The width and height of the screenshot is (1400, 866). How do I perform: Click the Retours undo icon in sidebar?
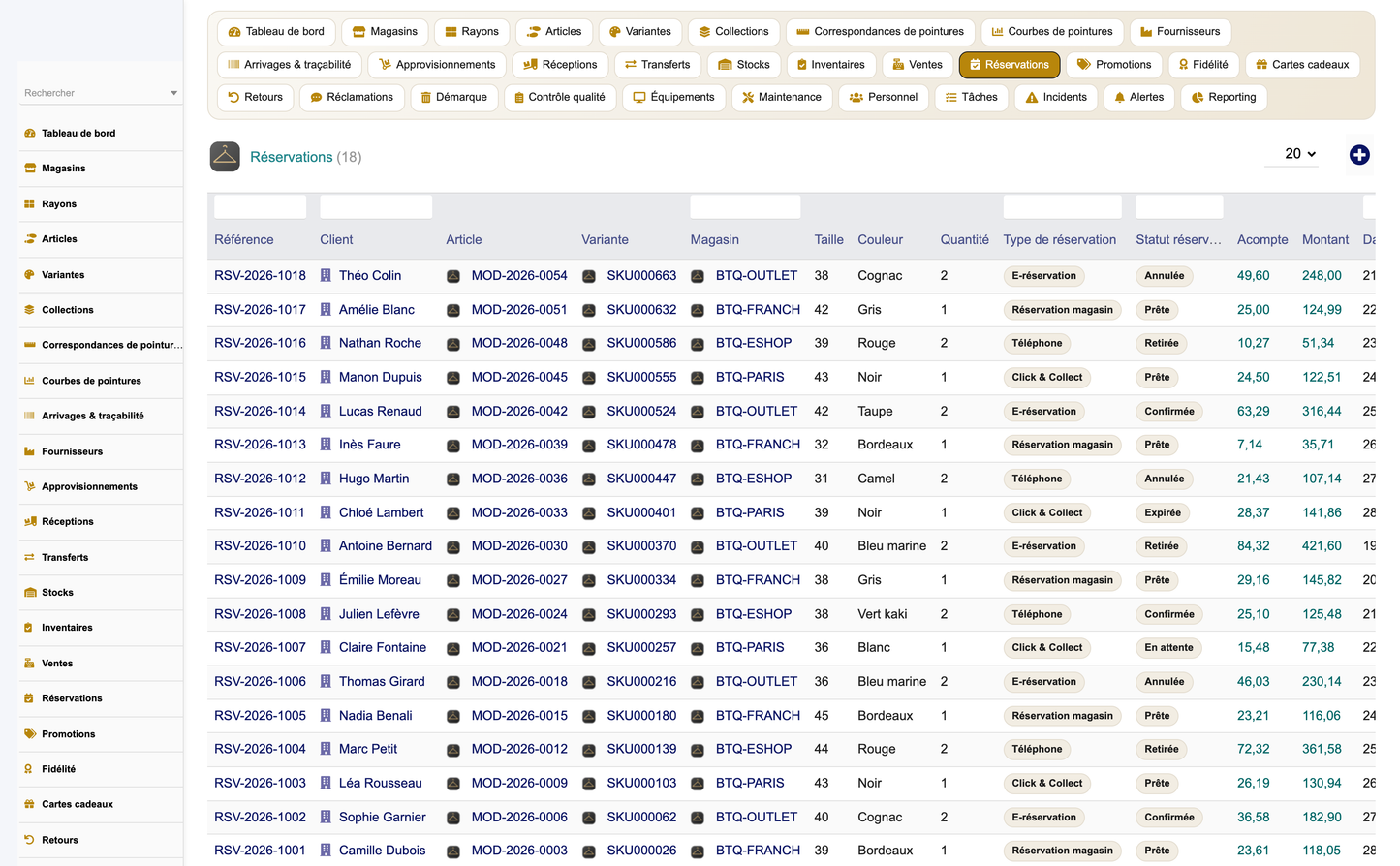(x=30, y=840)
